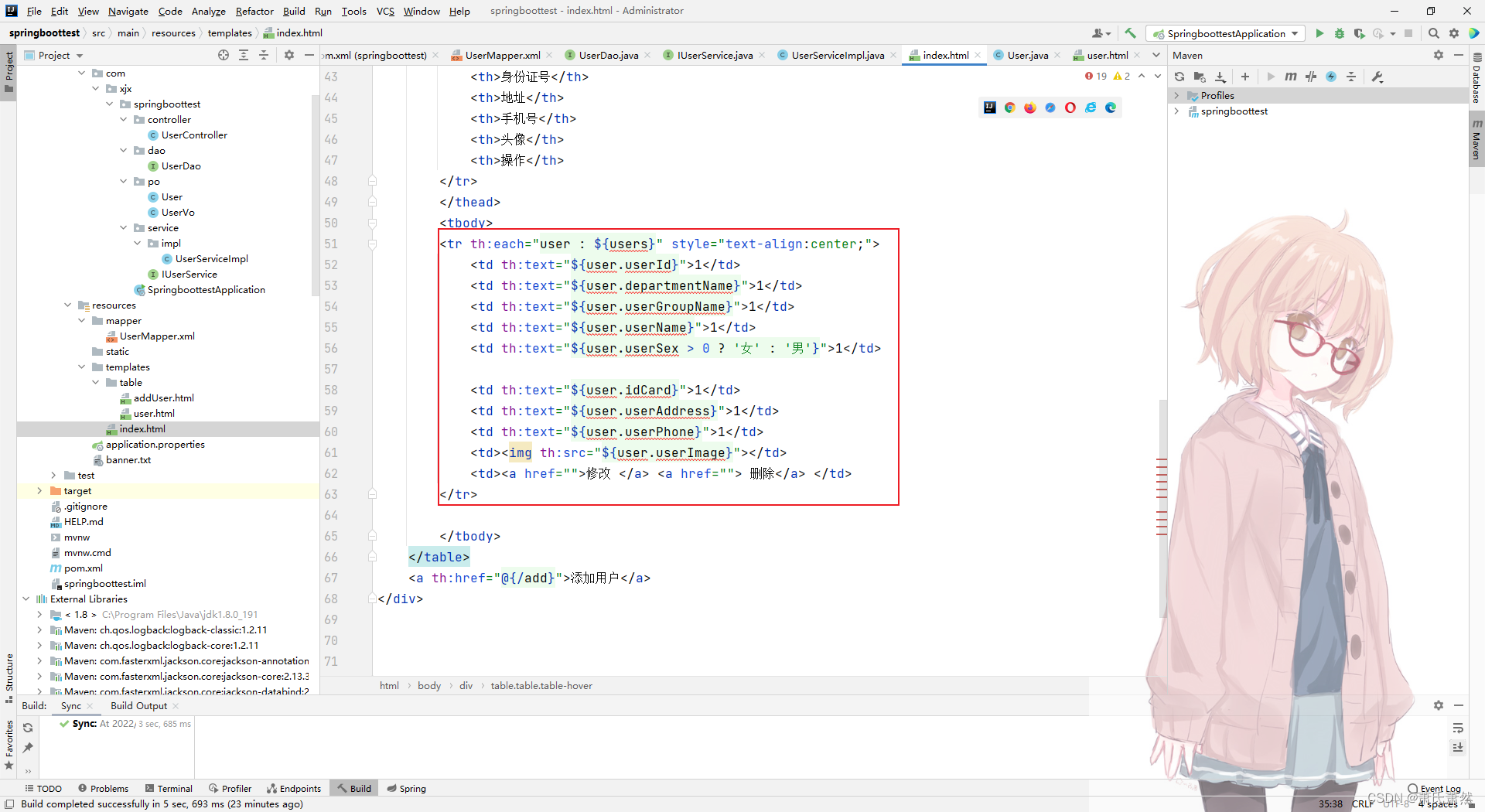Click editor vertical scrollbar
This screenshot has width=1485, height=812.
[1162, 507]
